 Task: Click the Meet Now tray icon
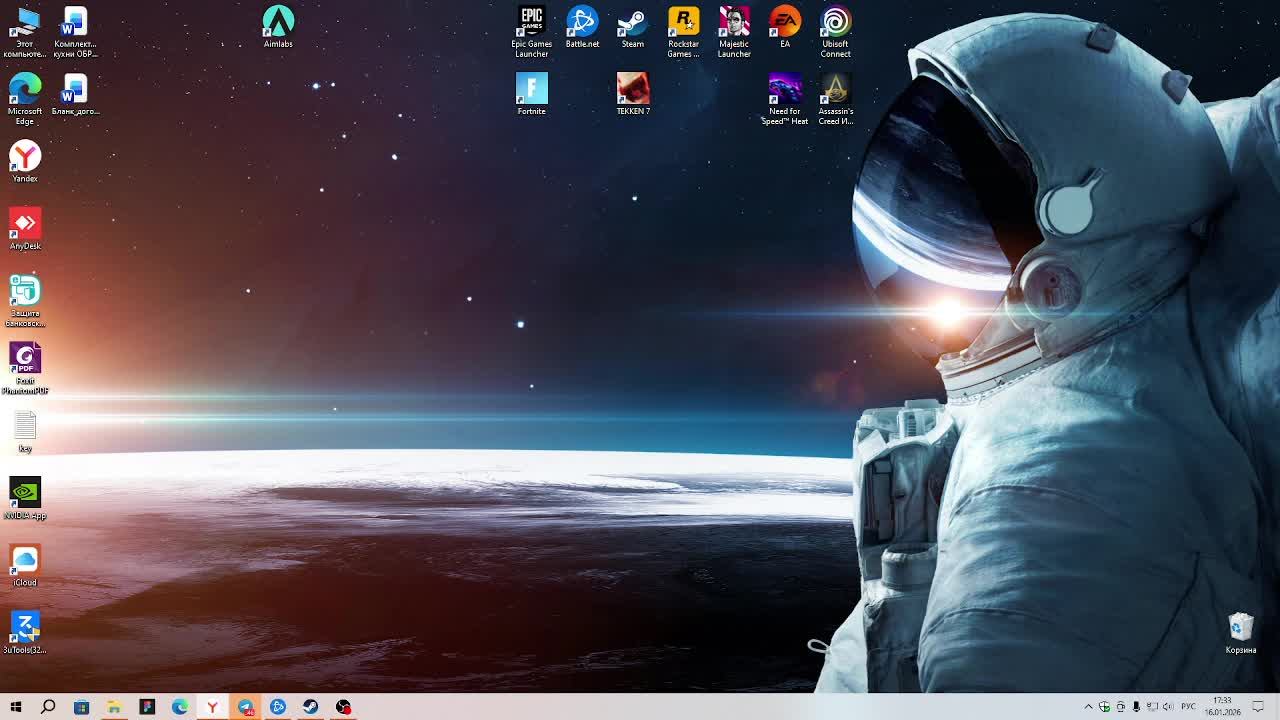tap(1120, 707)
